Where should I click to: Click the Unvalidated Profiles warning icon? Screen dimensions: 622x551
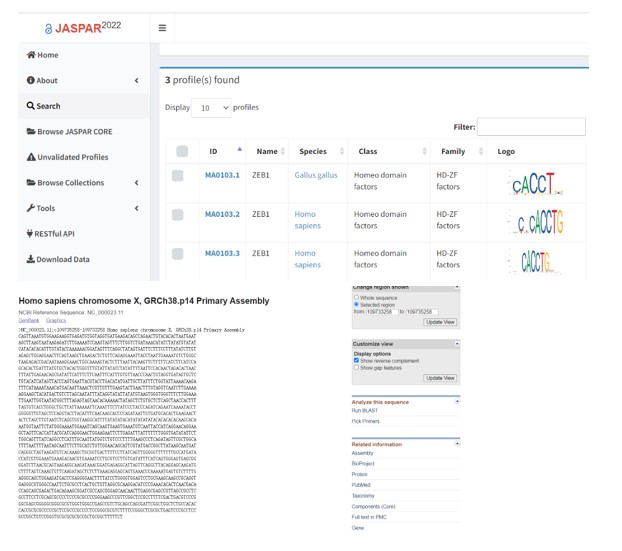(31, 157)
